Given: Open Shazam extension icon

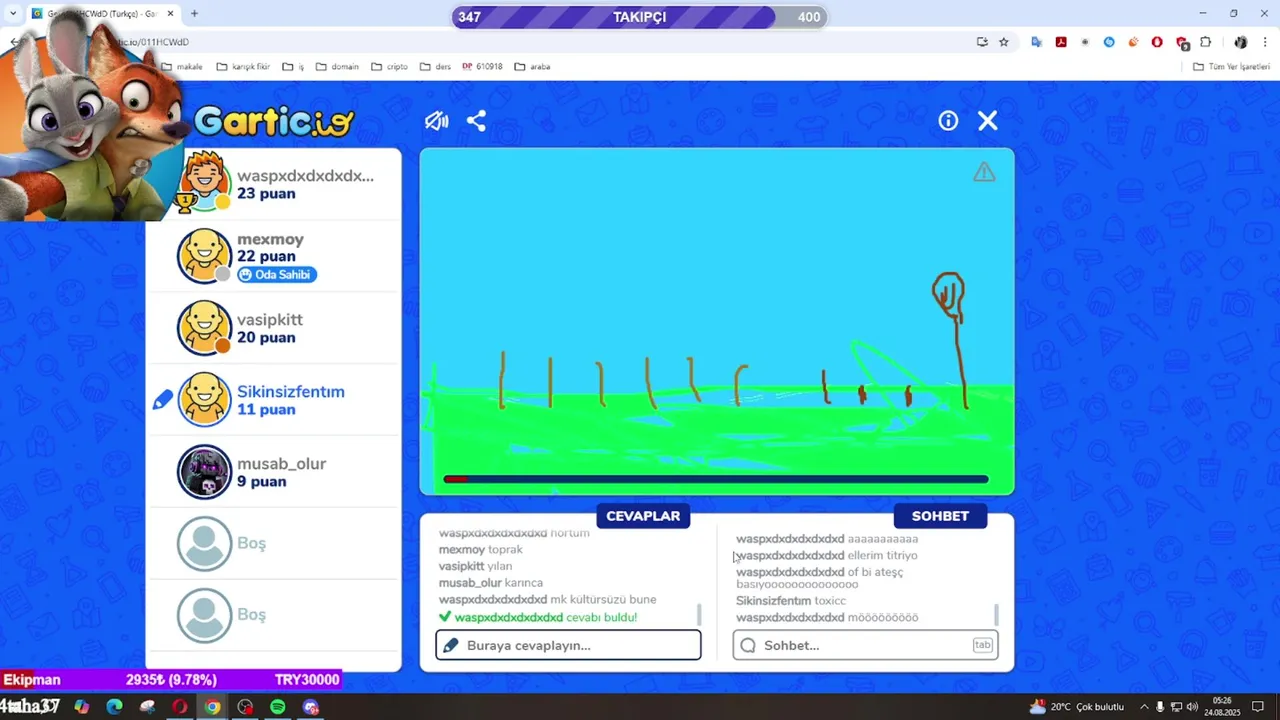Looking at the screenshot, I should click(1109, 42).
